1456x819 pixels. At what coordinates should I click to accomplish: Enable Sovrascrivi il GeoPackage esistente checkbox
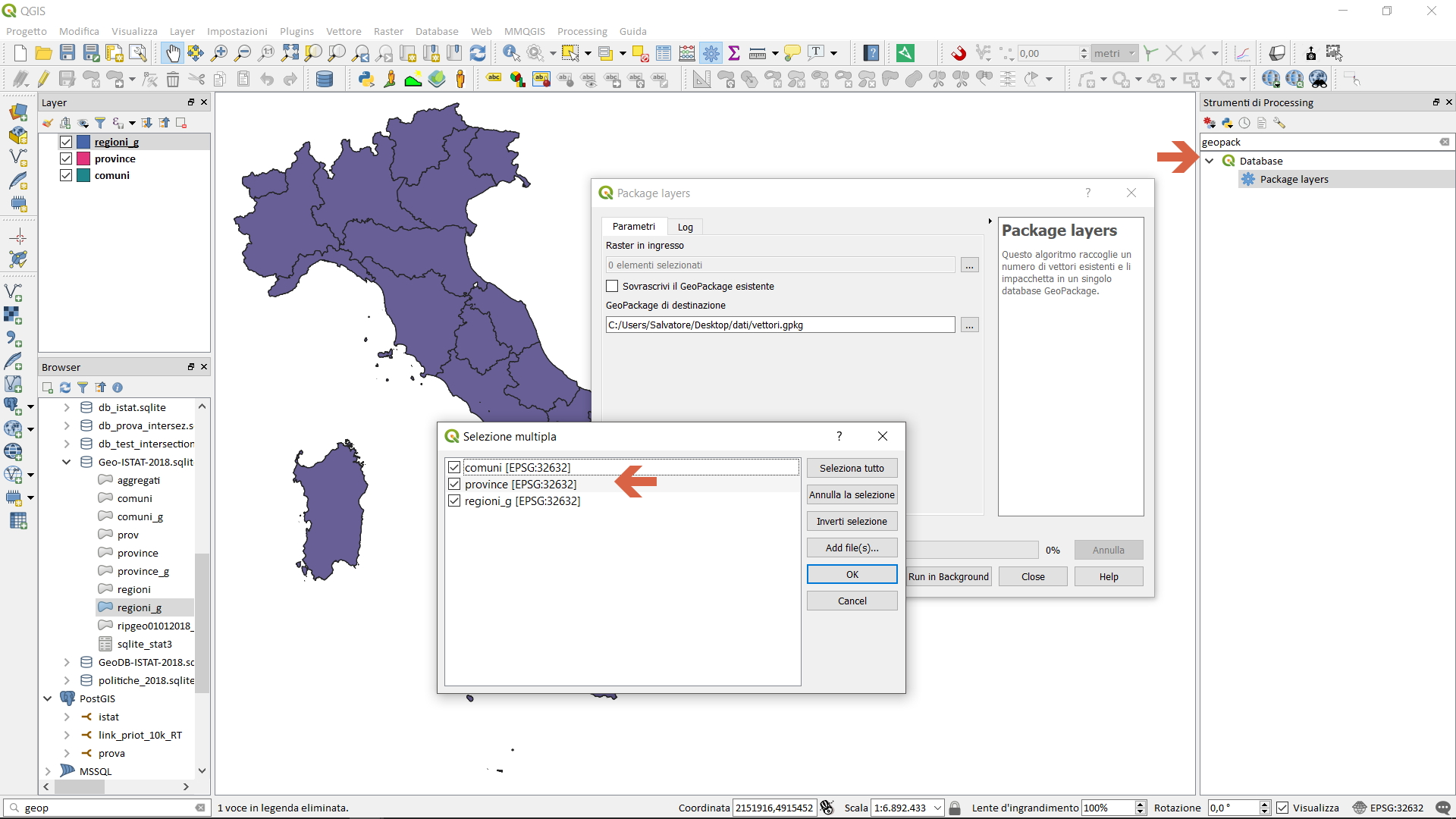pos(612,286)
